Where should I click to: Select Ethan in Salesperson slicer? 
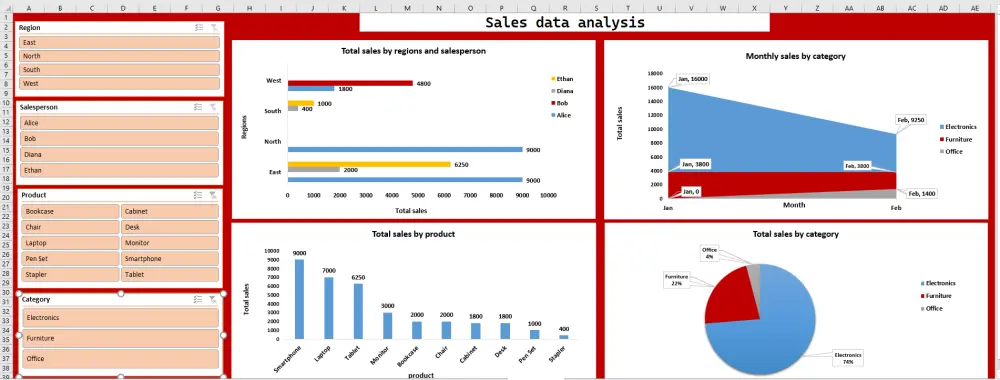point(119,170)
